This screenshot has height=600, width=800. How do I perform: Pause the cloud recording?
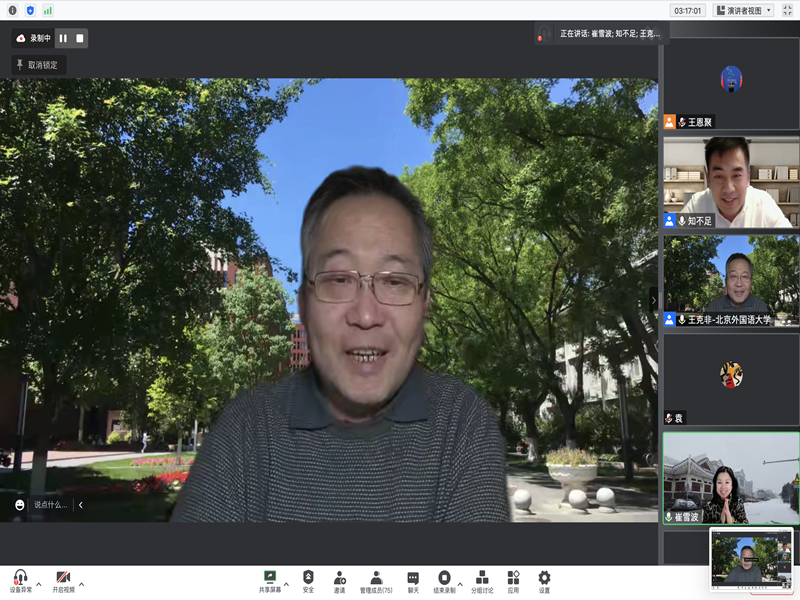pos(63,38)
